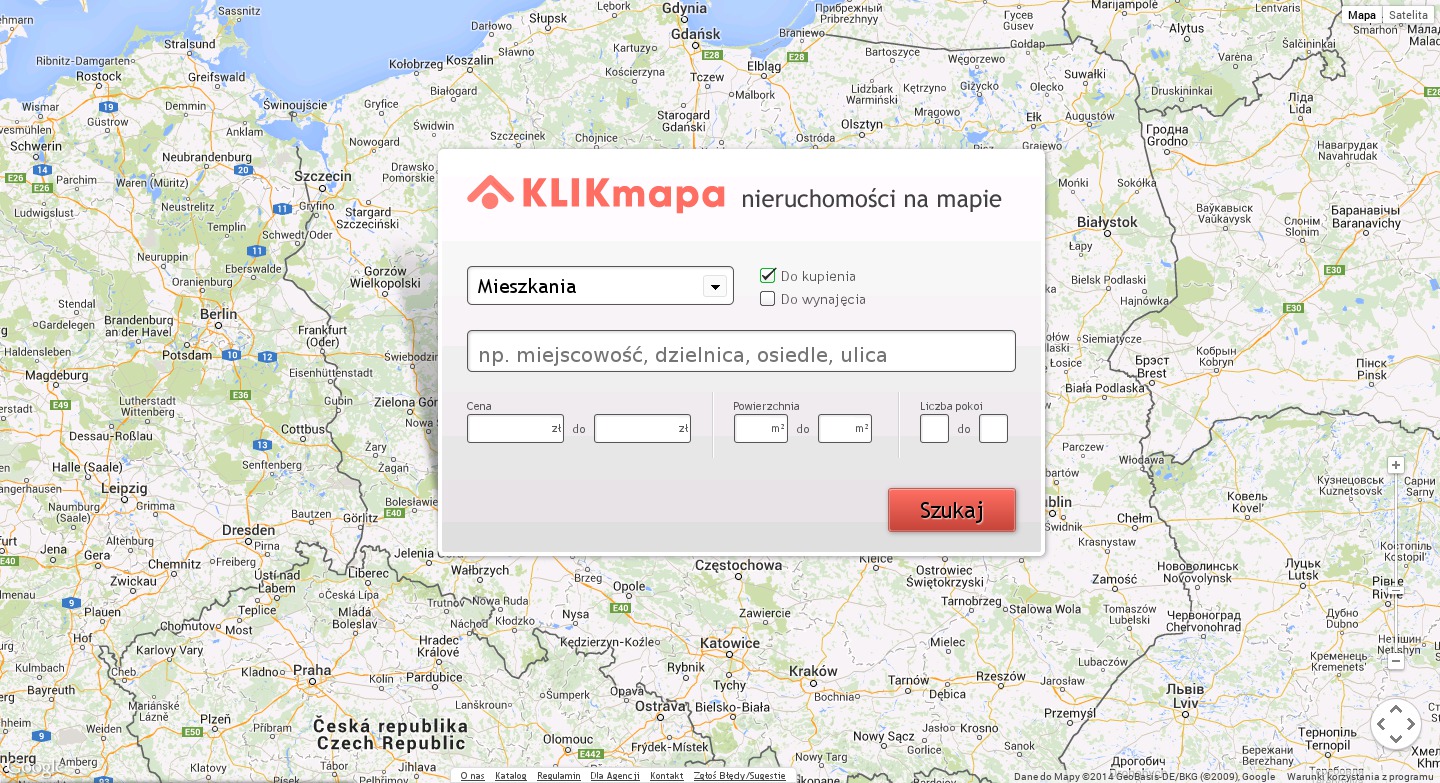Pan map down using the compass arrow

[1396, 738]
